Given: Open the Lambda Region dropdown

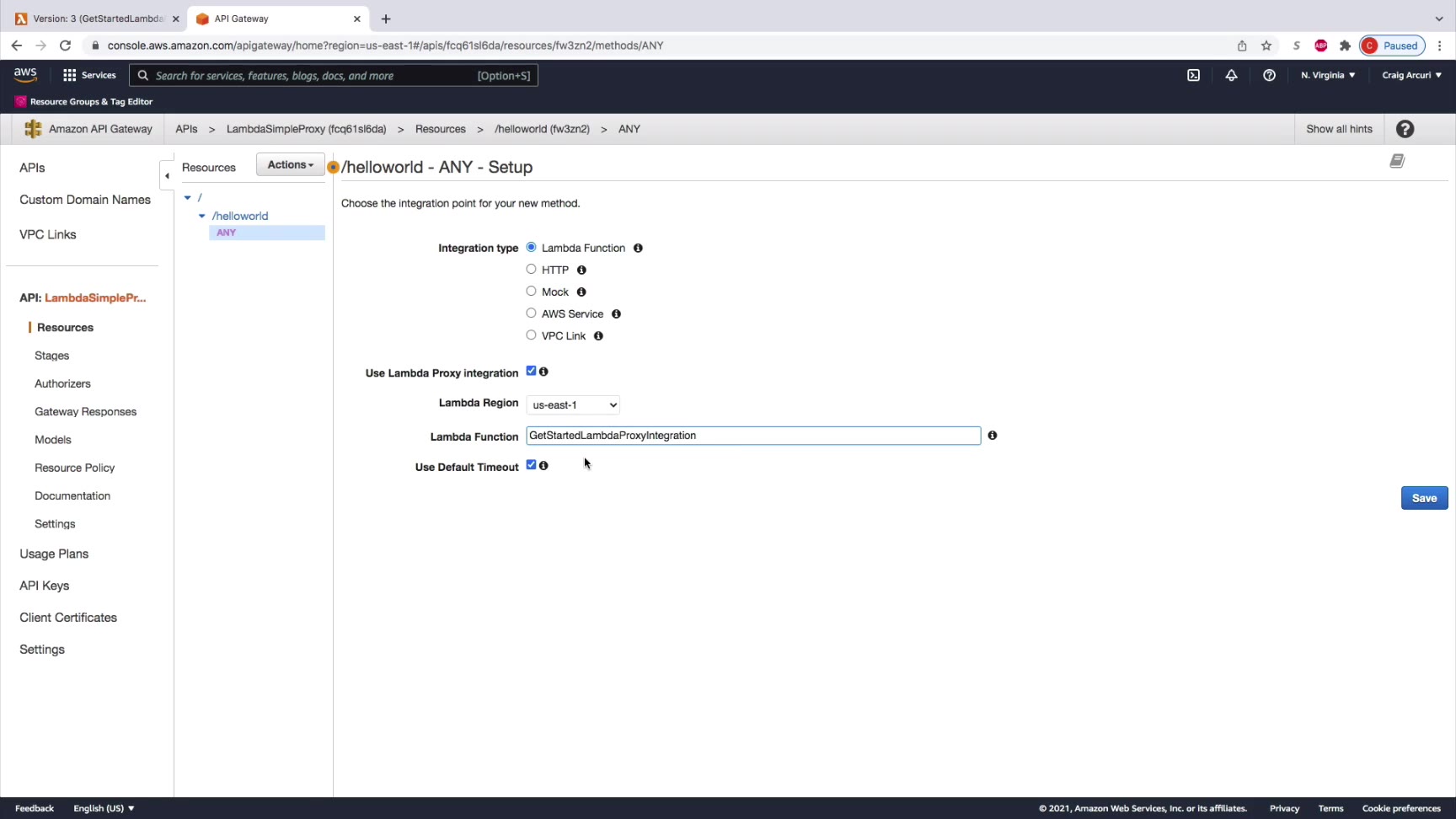Looking at the screenshot, I should (x=573, y=405).
